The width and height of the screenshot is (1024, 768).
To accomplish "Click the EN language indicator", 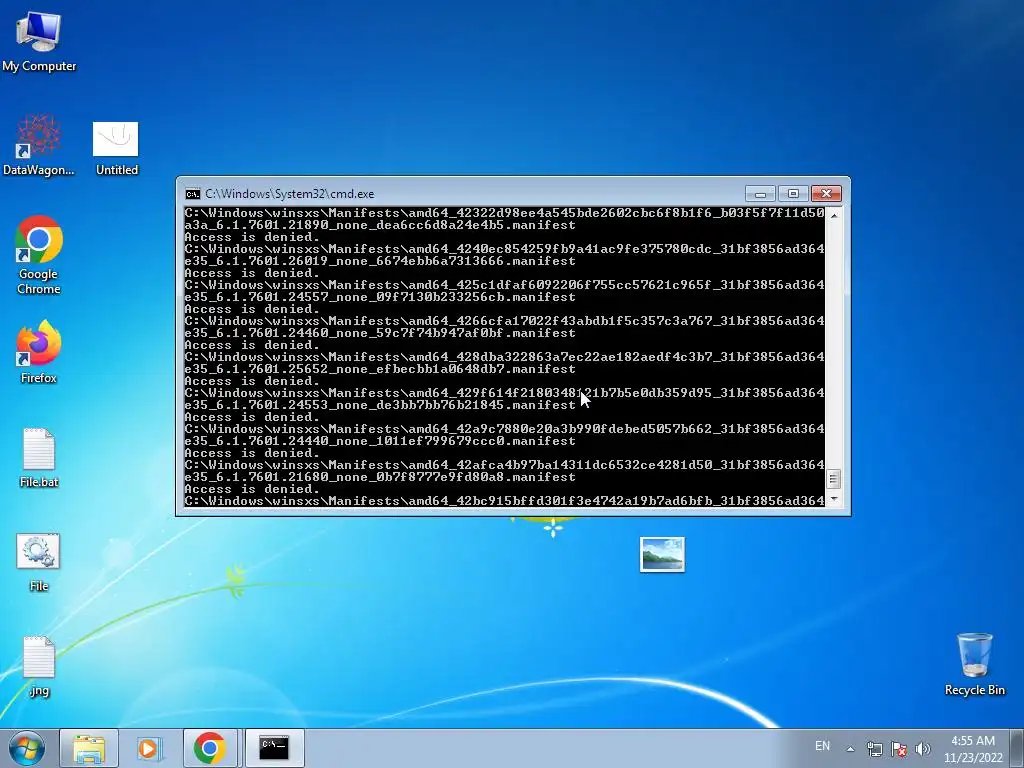I will (x=822, y=746).
